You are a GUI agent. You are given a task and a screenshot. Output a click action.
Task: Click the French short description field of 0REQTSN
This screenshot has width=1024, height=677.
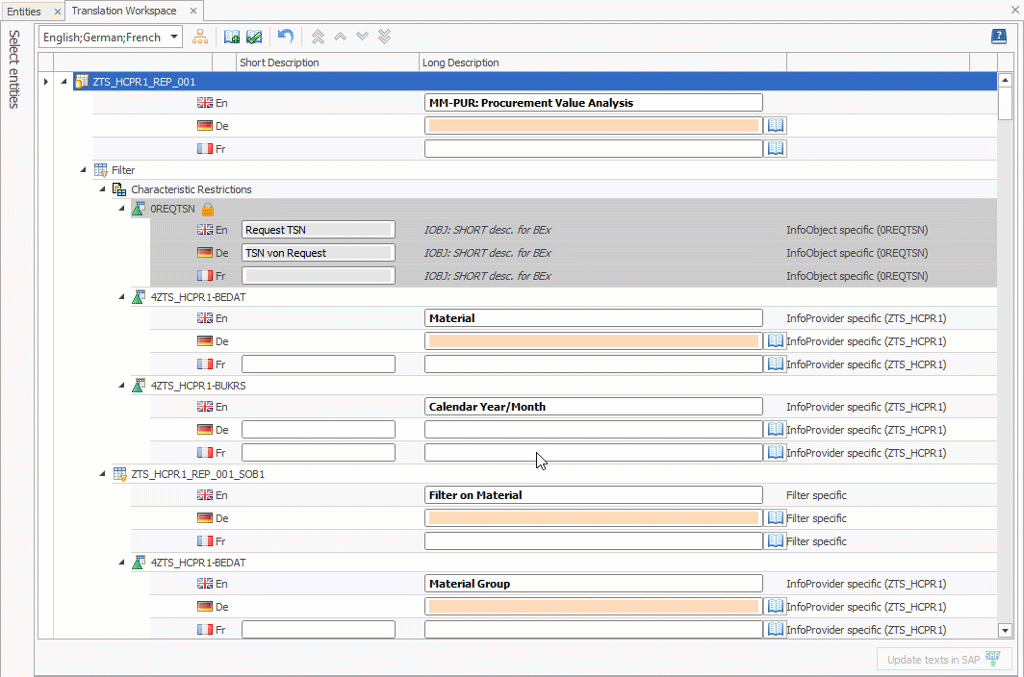pyautogui.click(x=318, y=276)
